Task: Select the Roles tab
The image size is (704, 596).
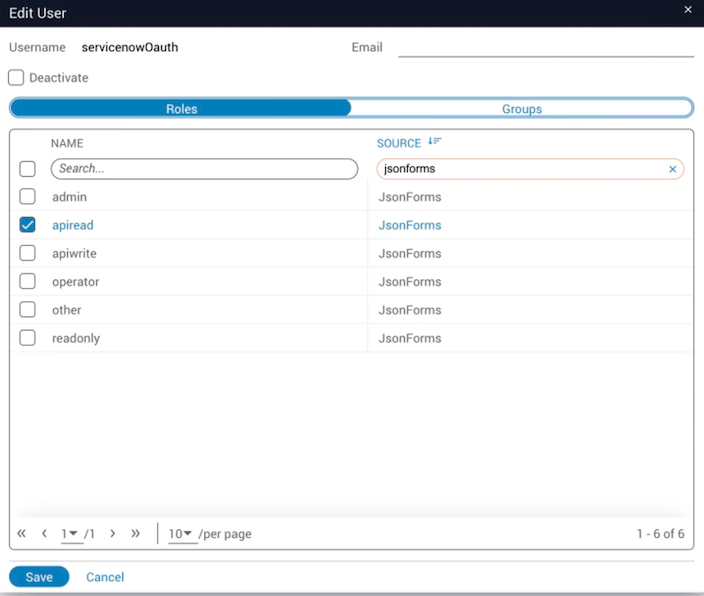Action: 181,109
